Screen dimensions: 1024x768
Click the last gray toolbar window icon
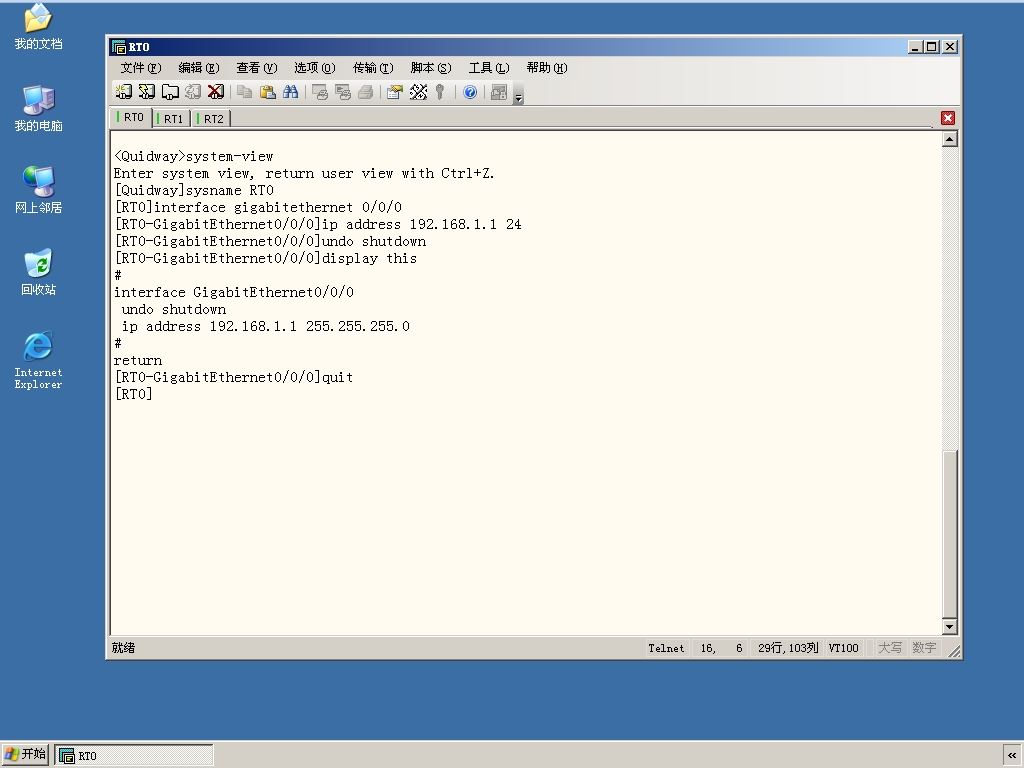click(x=499, y=92)
